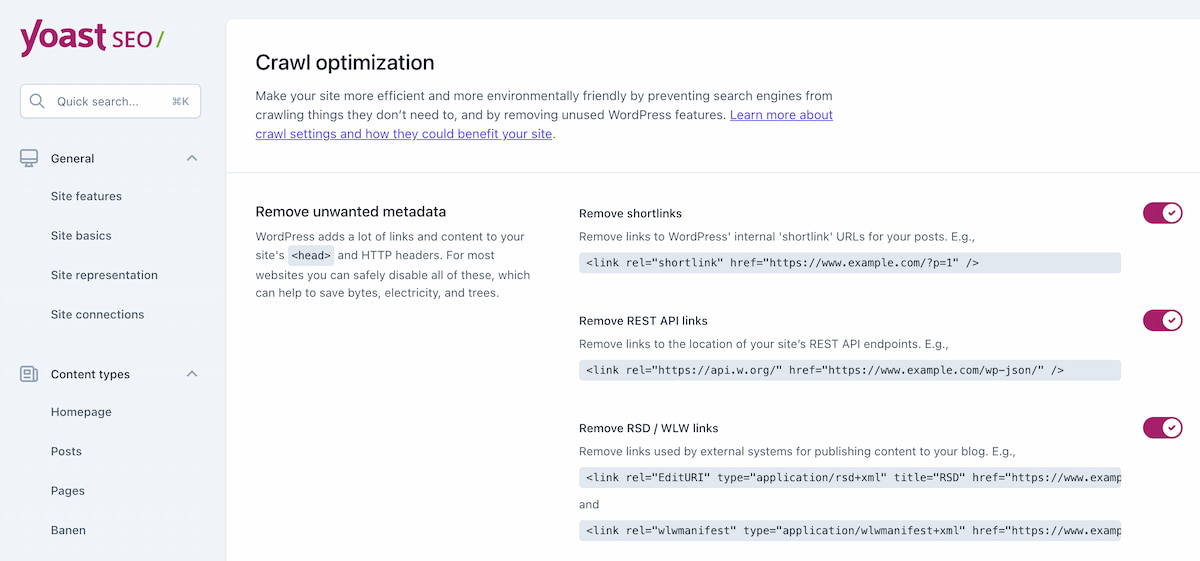Go to Pages content type

68,491
